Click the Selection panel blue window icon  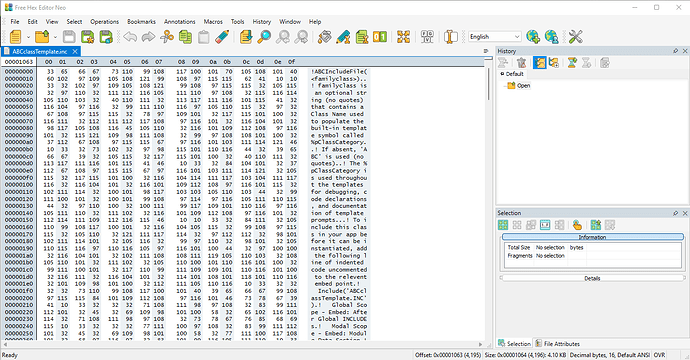coord(545,225)
